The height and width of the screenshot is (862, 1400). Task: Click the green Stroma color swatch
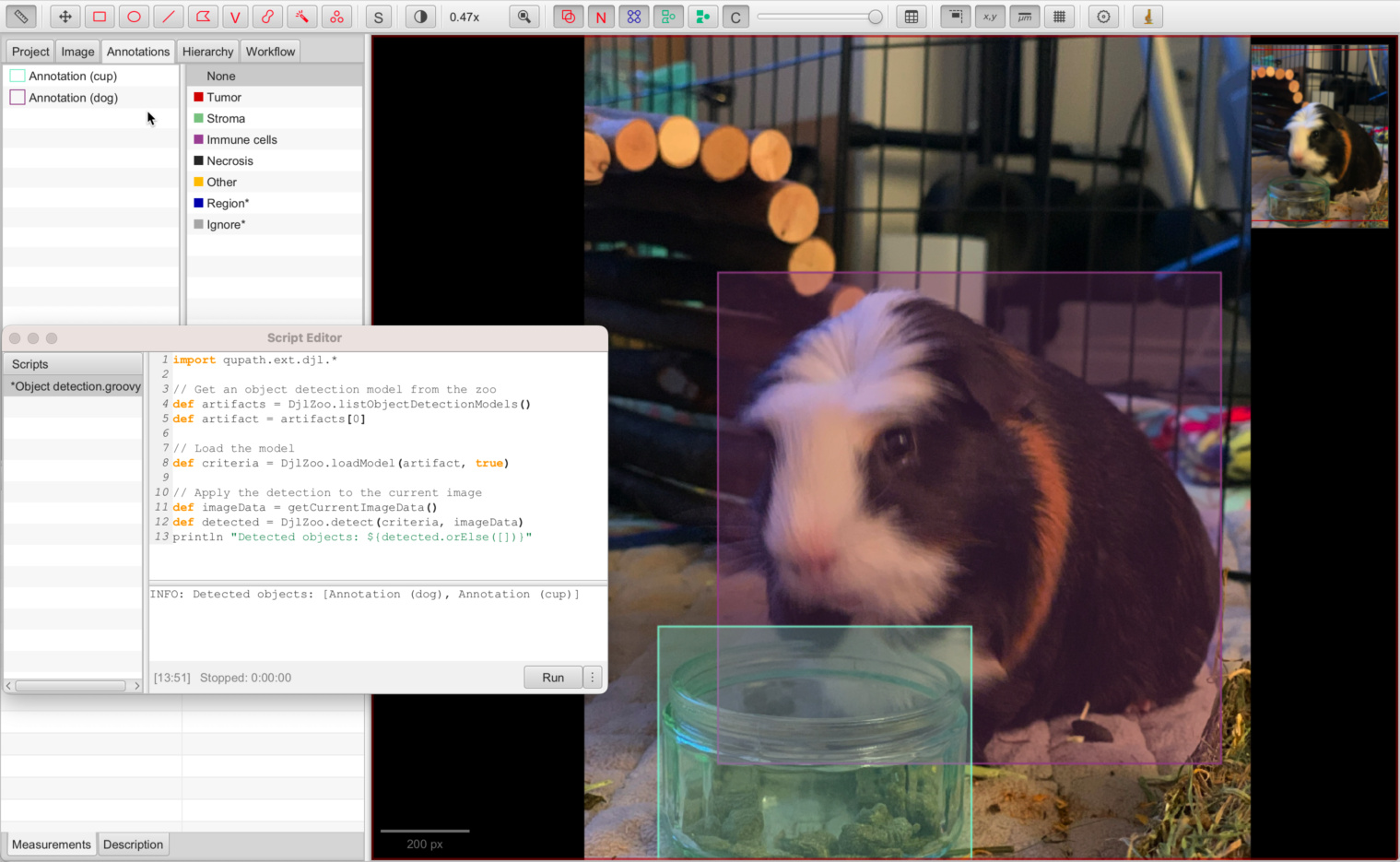pos(198,118)
